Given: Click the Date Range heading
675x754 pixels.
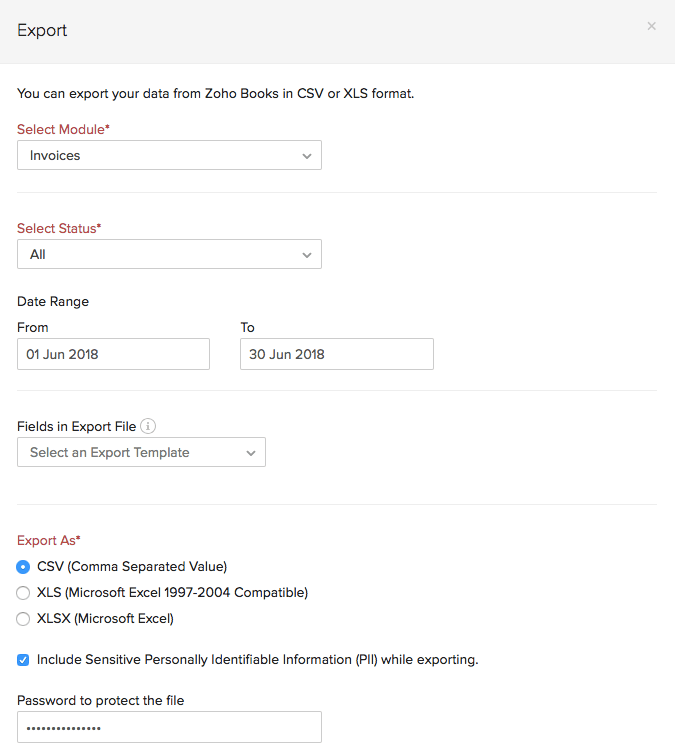Looking at the screenshot, I should (53, 301).
